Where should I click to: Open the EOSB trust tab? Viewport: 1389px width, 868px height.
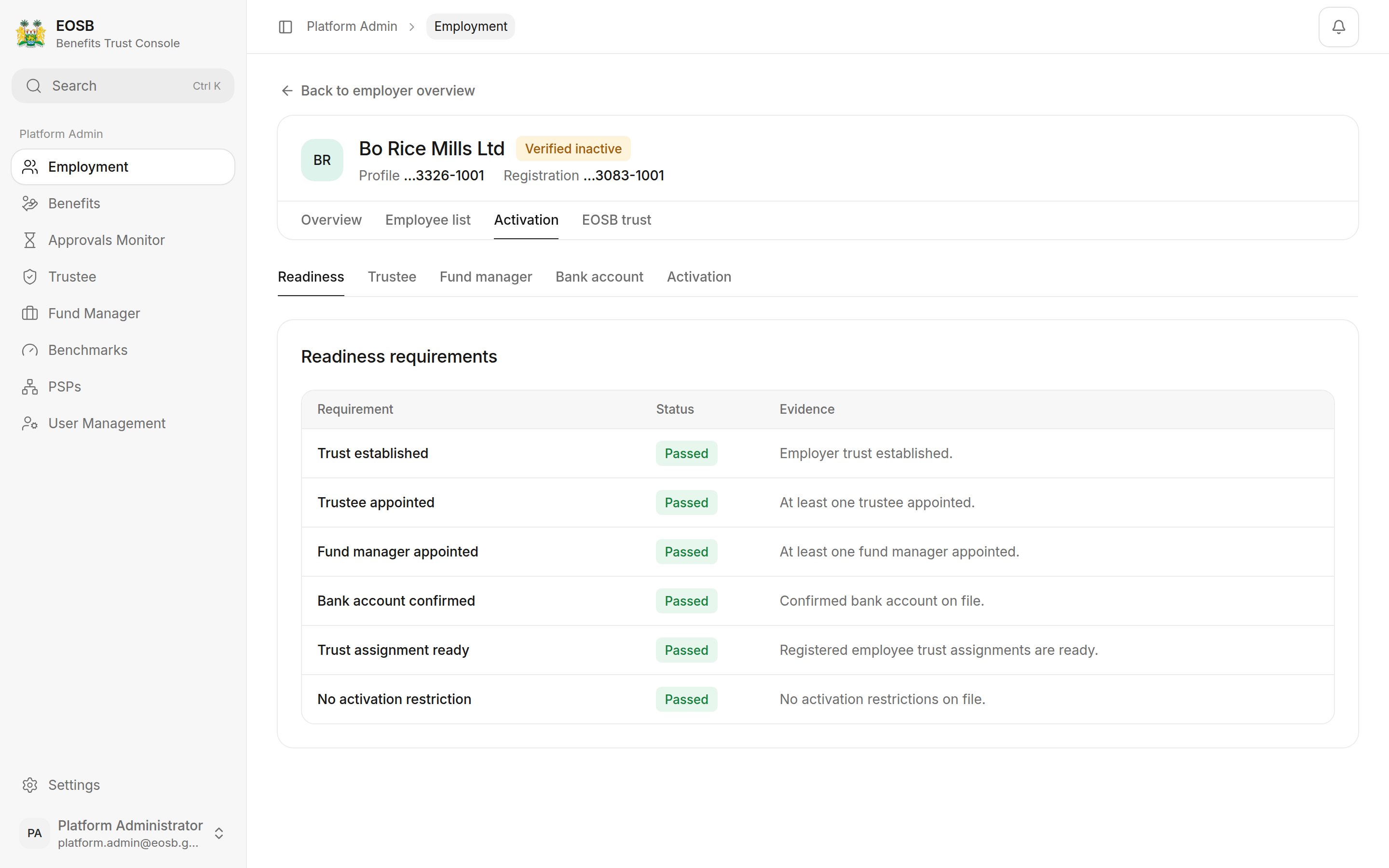(616, 220)
